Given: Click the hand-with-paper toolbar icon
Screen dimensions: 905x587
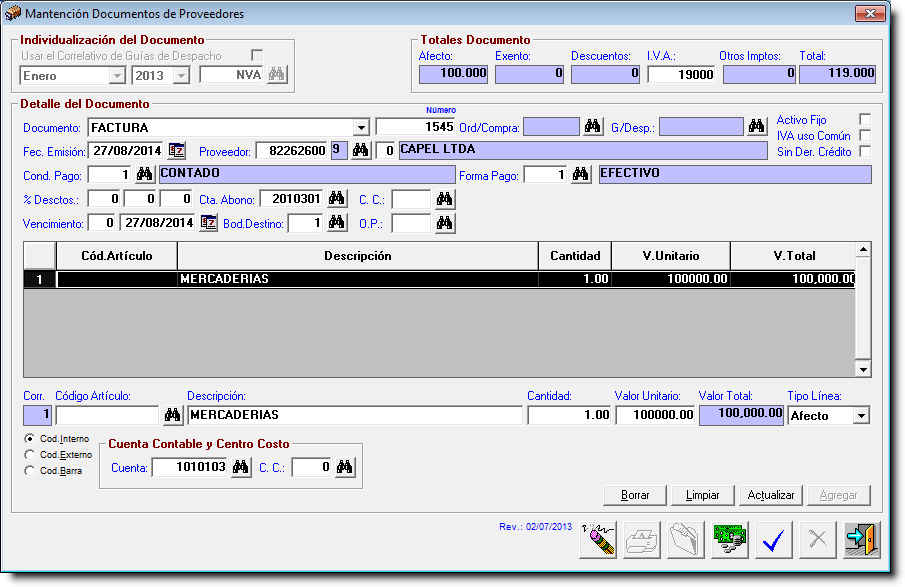Looking at the screenshot, I should (686, 540).
